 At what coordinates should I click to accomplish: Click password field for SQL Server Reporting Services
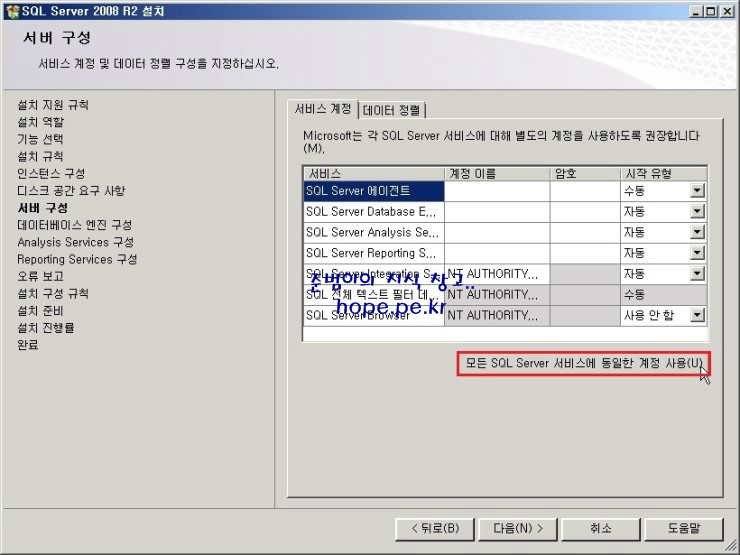click(x=585, y=253)
